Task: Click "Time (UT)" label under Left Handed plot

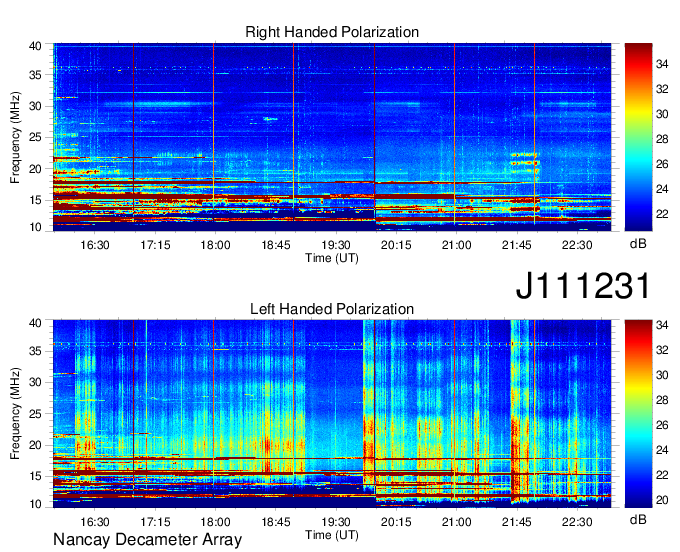Action: click(332, 535)
